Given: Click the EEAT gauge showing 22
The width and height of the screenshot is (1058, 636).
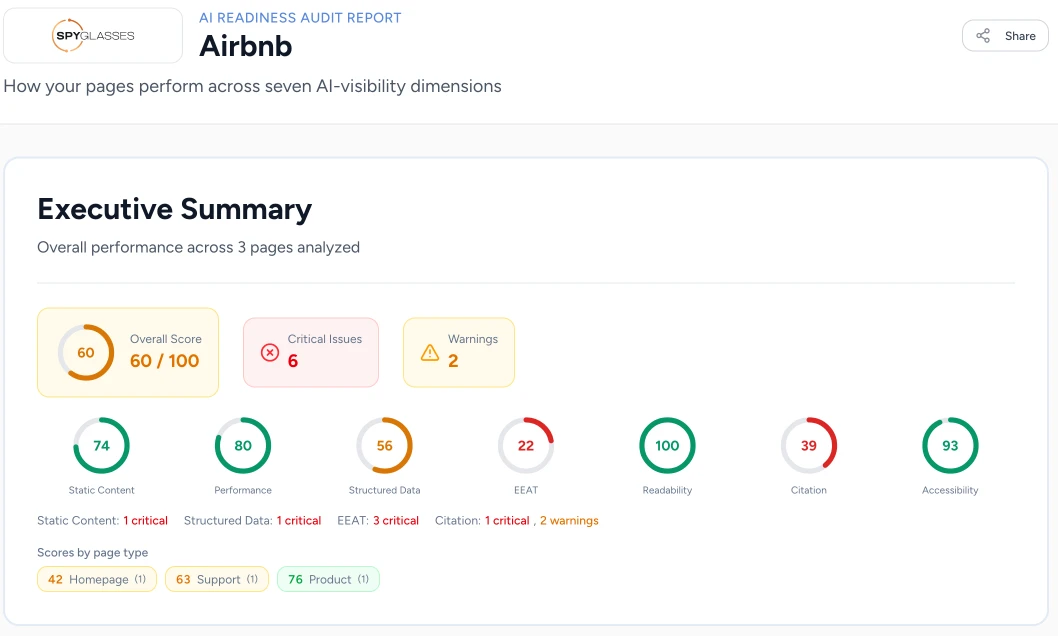Looking at the screenshot, I should tap(526, 445).
